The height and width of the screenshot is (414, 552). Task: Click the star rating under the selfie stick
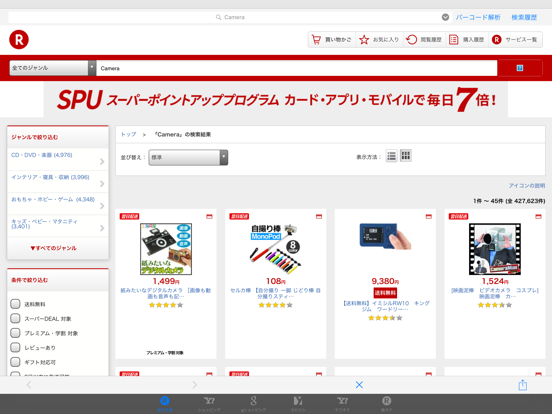(275, 305)
